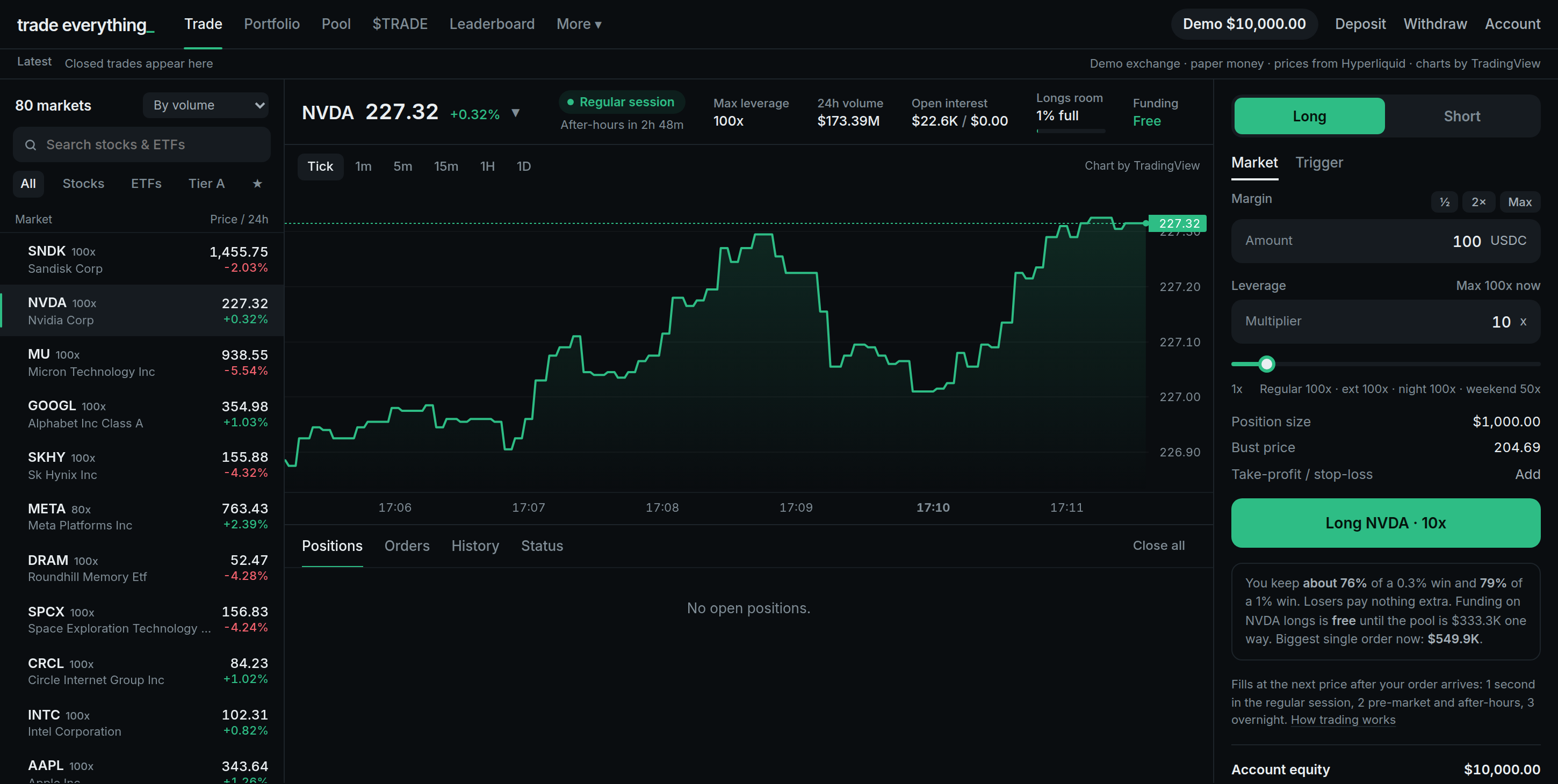The height and width of the screenshot is (784, 1558).
Task: Select the NVDA Nvidia Corp market
Action: coord(142,311)
